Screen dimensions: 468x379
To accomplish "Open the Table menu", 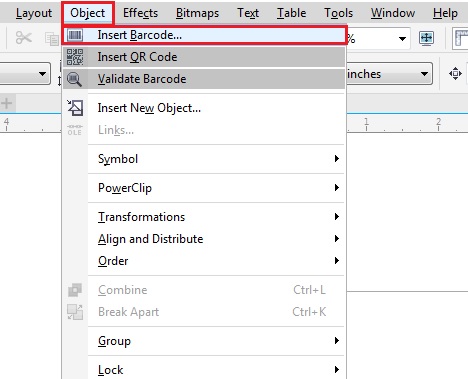I will (x=292, y=13).
